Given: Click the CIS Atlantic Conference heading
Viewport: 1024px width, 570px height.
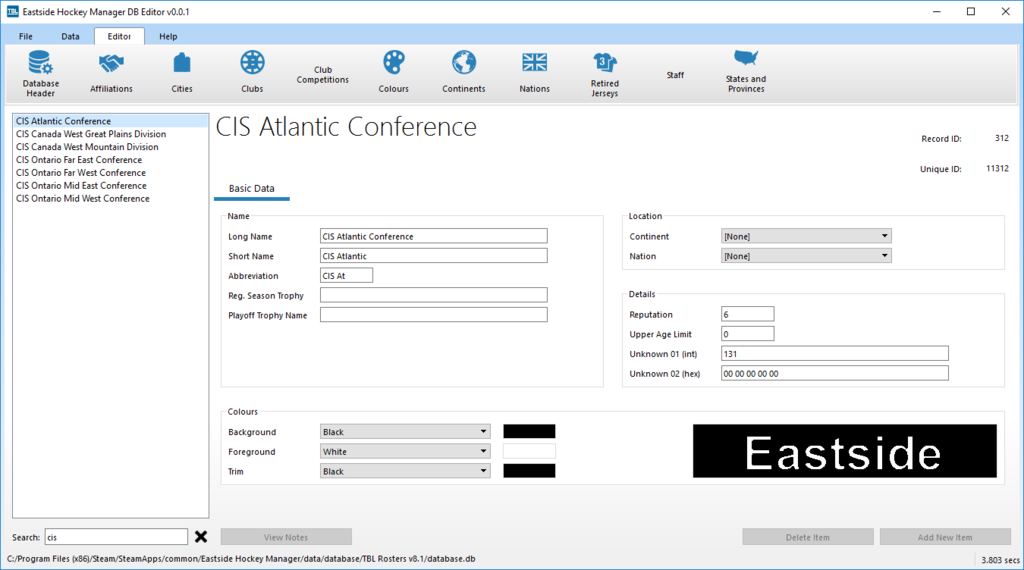Looking at the screenshot, I should [346, 127].
